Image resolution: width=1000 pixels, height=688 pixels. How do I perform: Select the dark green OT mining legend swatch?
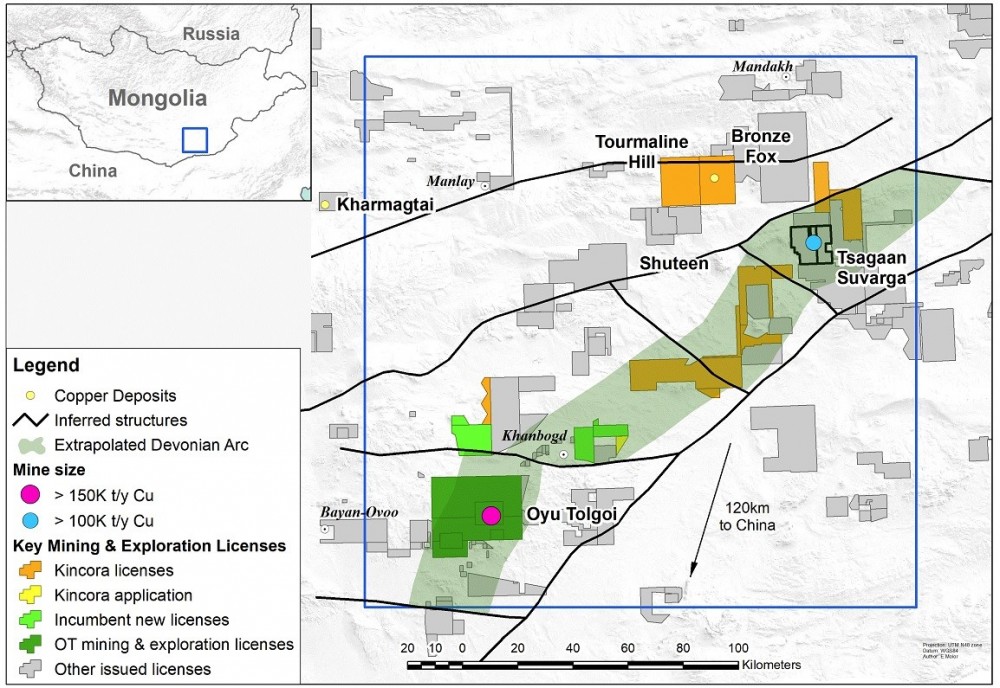30,645
